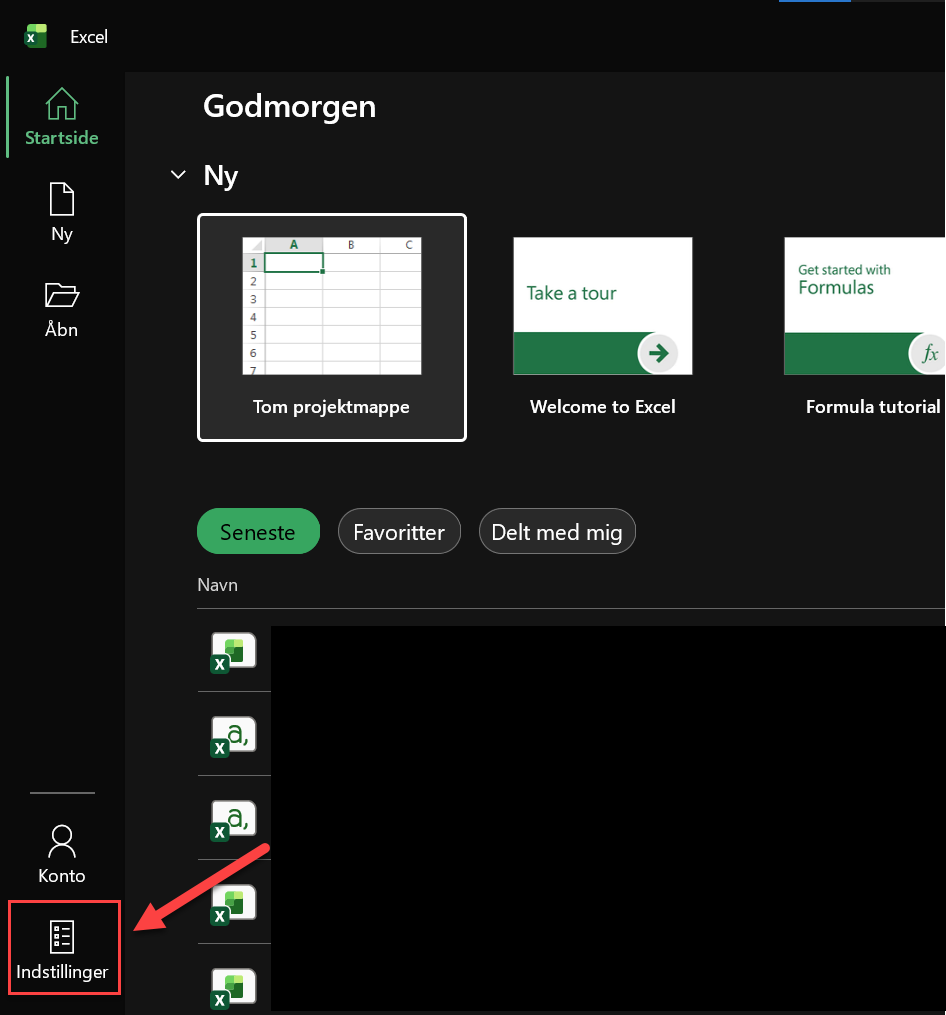This screenshot has width=946, height=1015.
Task: Click the Excel title text
Action: (89, 37)
